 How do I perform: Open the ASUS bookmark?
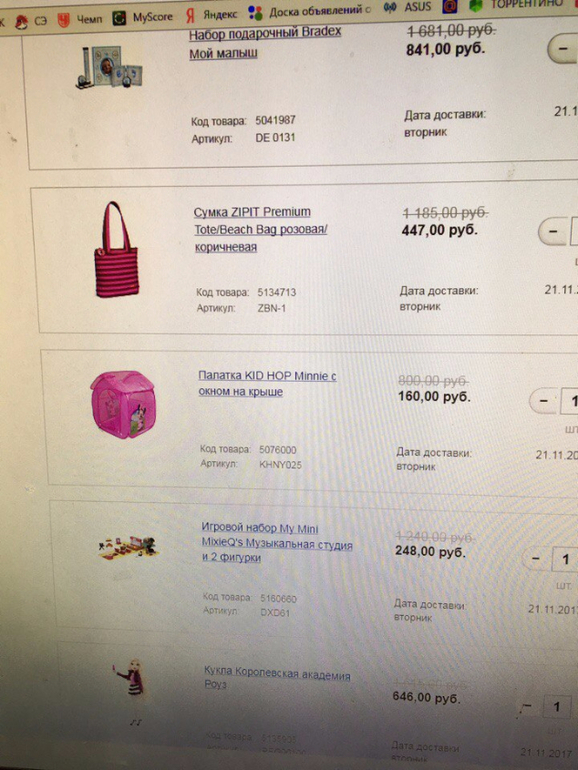[x=407, y=7]
